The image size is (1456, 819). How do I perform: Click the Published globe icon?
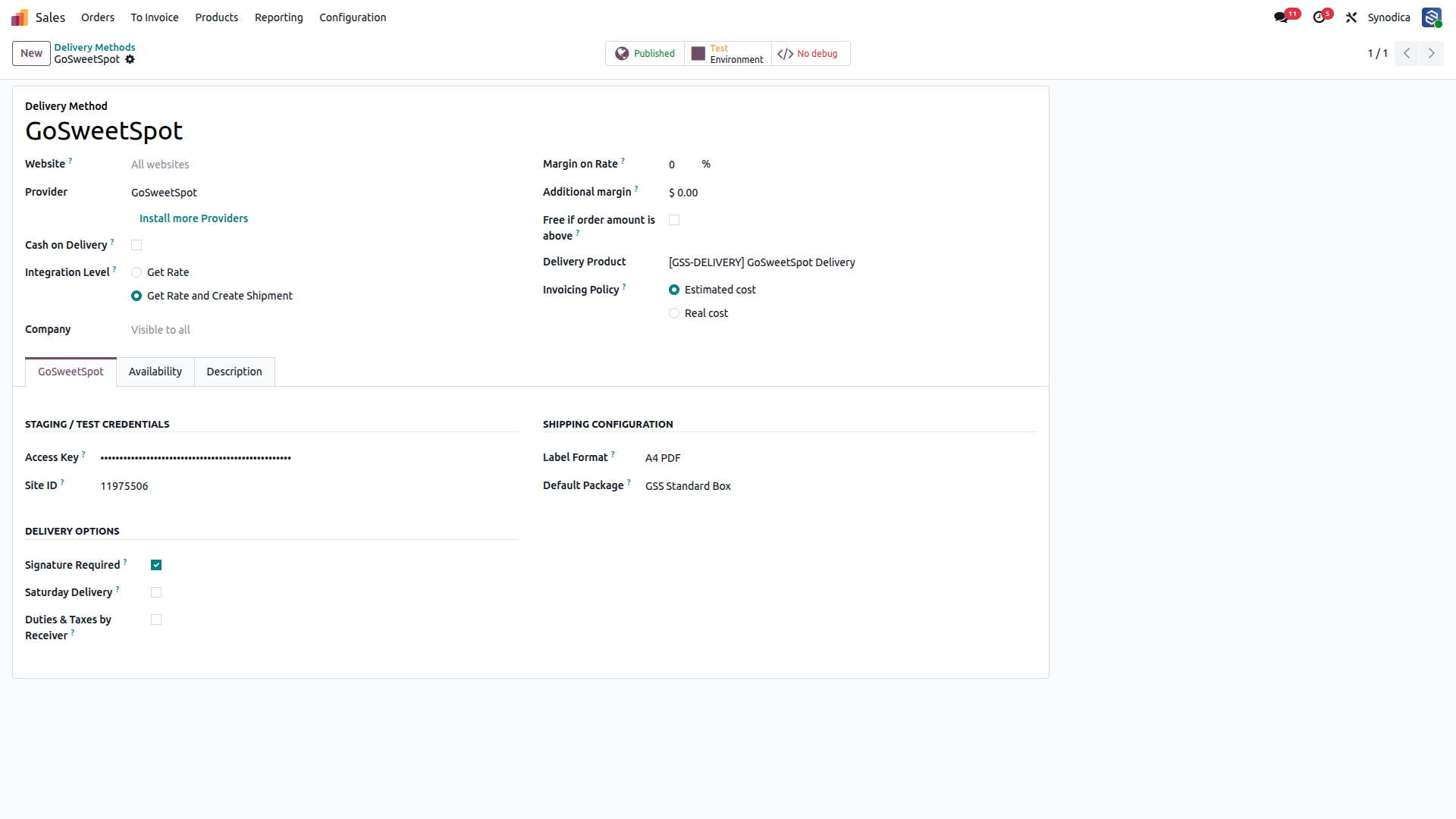tap(622, 53)
